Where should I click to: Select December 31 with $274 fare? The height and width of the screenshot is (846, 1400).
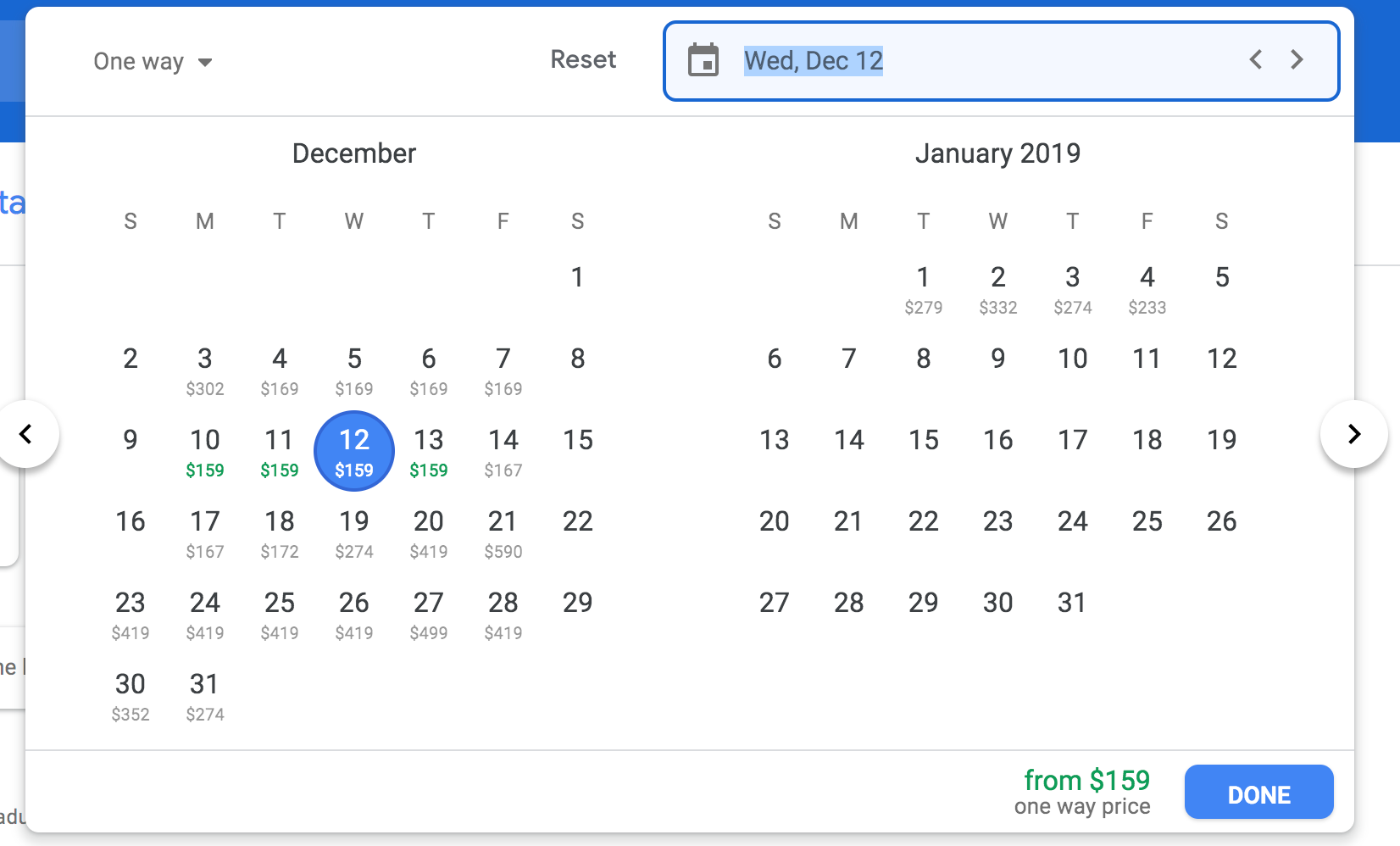[205, 695]
